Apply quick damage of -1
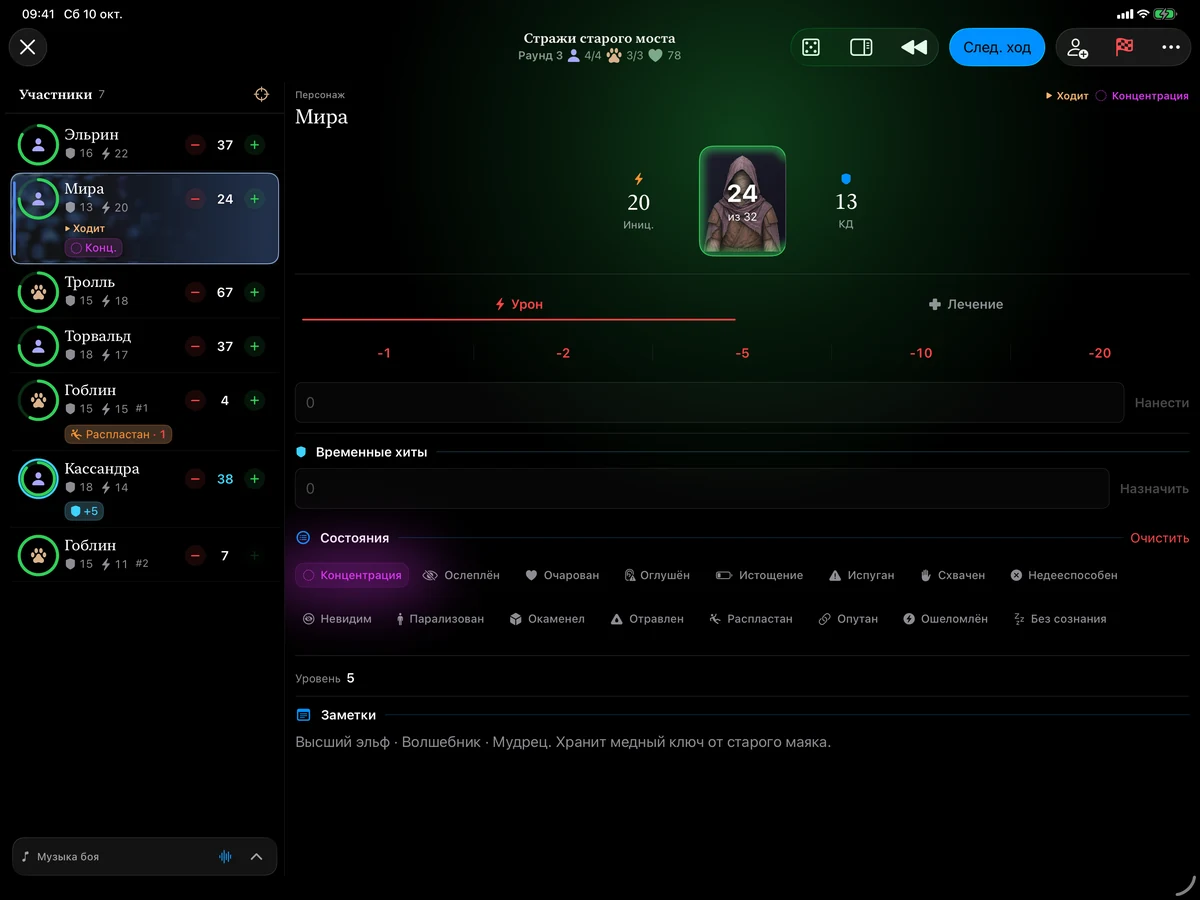 pos(384,353)
